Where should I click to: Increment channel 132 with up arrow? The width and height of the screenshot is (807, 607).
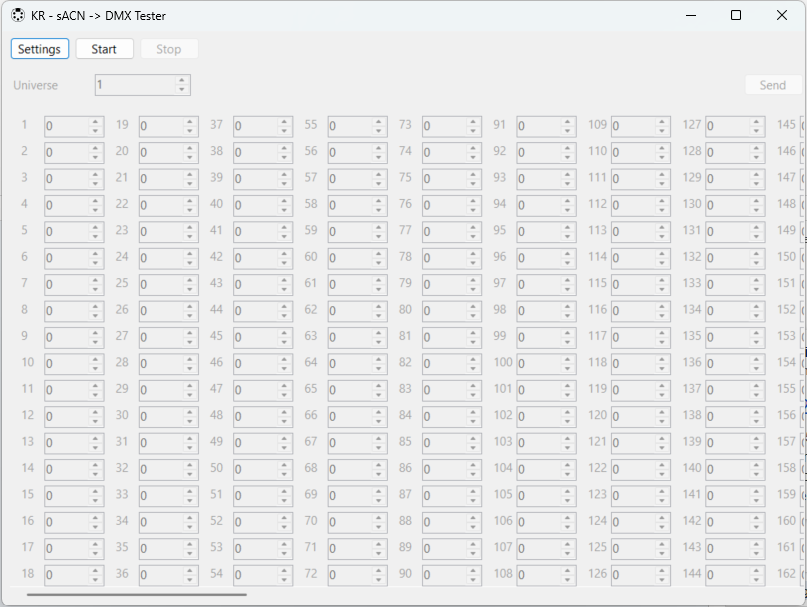[x=757, y=254]
